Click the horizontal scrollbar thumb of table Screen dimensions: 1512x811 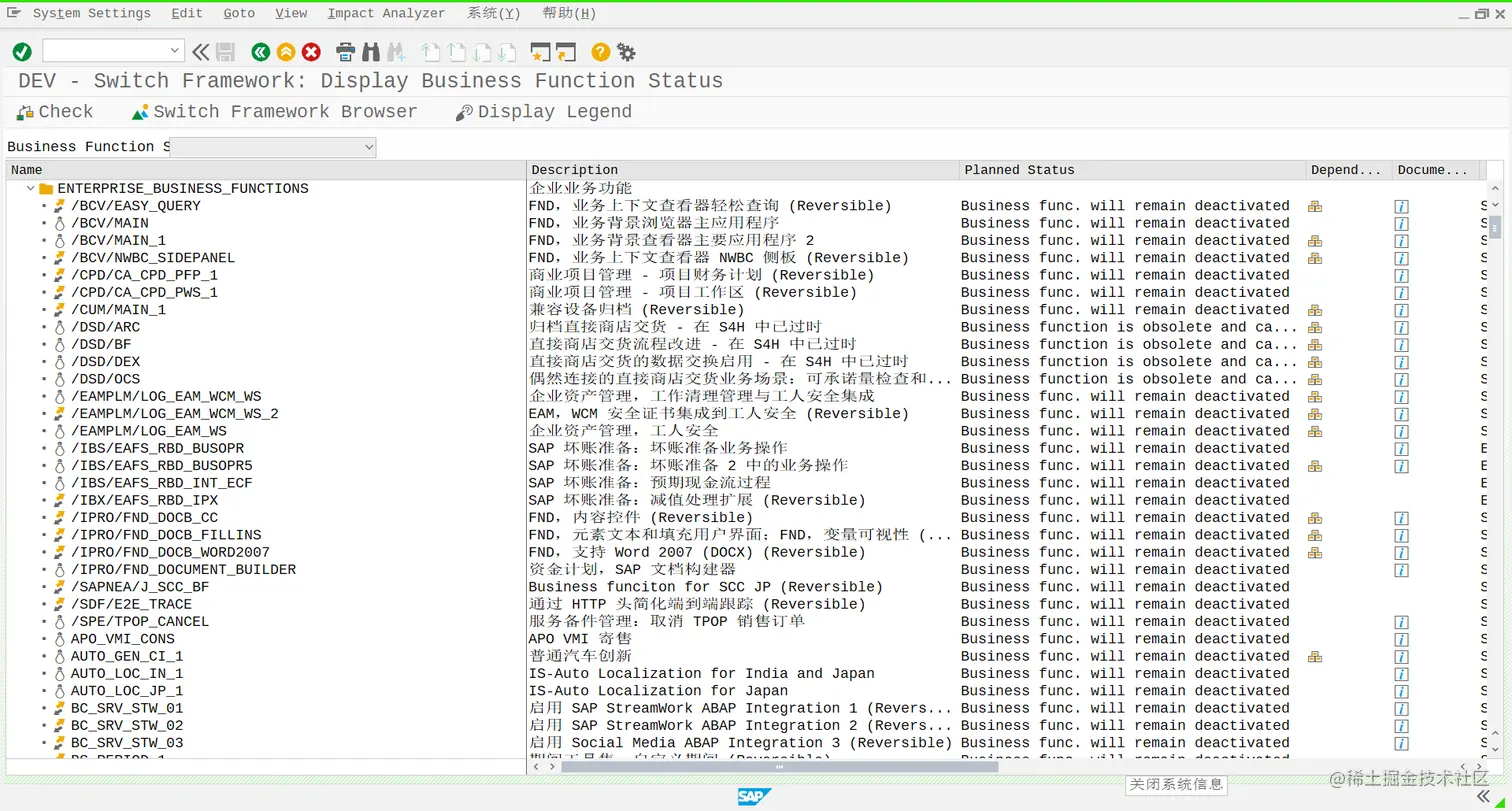click(x=780, y=767)
